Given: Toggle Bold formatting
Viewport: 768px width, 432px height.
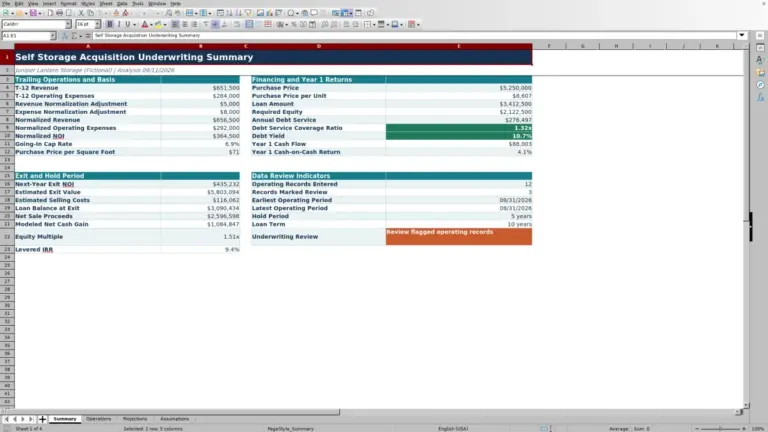Looking at the screenshot, I should tap(110, 24).
